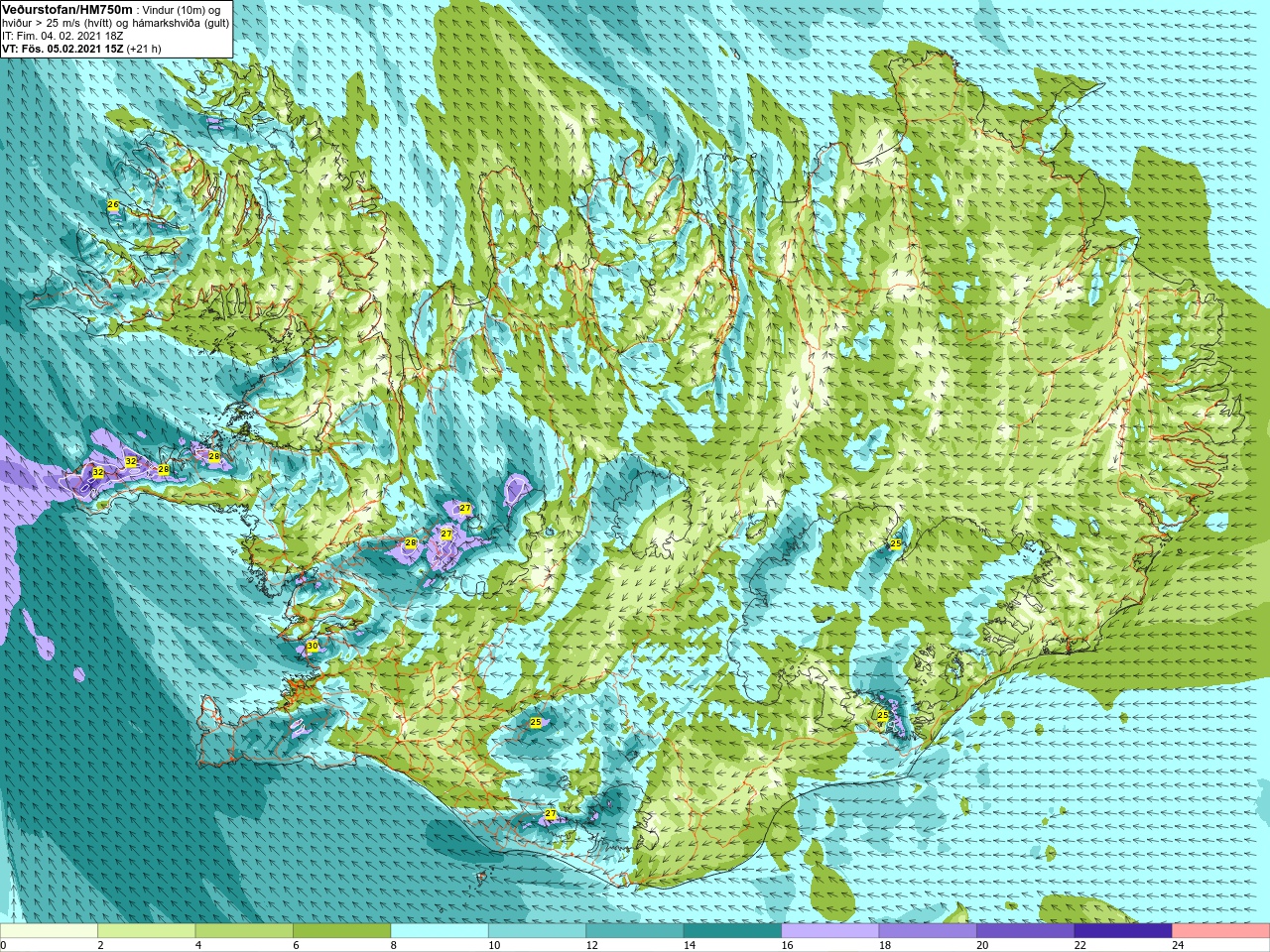Click the 18–20 m/s purple legend swatch
The image size is (1270, 952).
pos(928,931)
